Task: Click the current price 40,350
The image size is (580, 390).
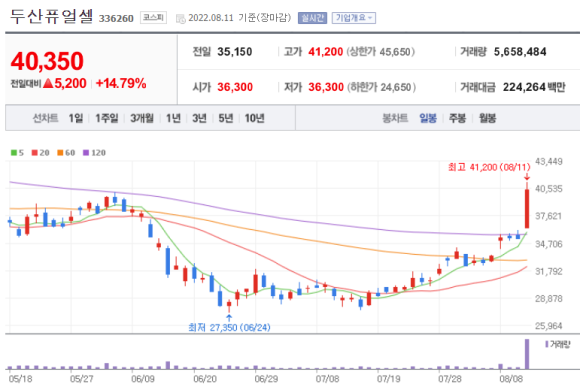Action: pyautogui.click(x=47, y=61)
